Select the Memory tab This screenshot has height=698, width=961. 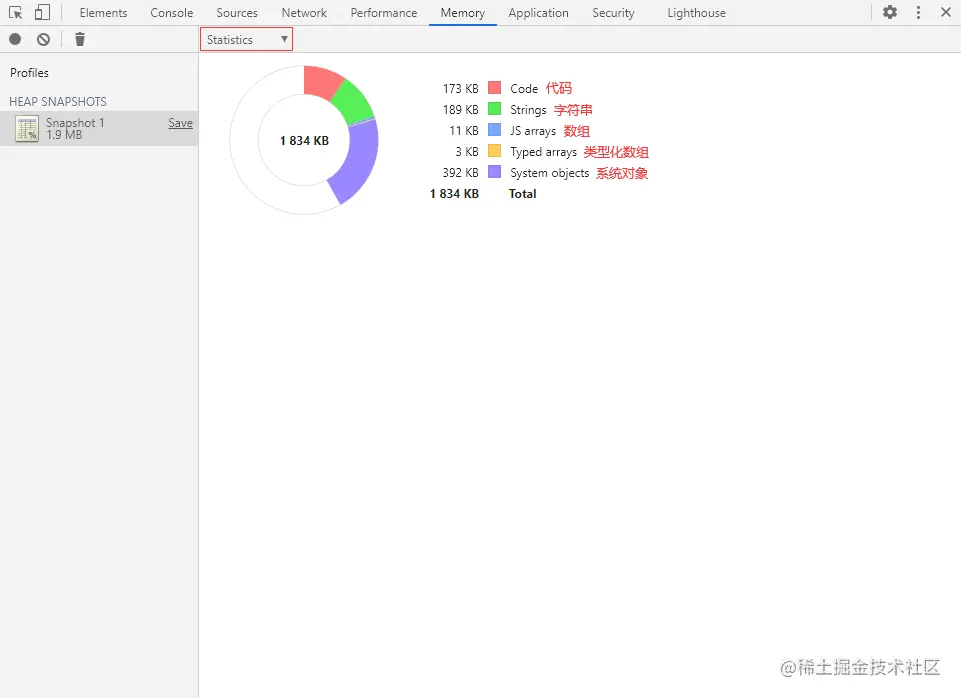463,13
